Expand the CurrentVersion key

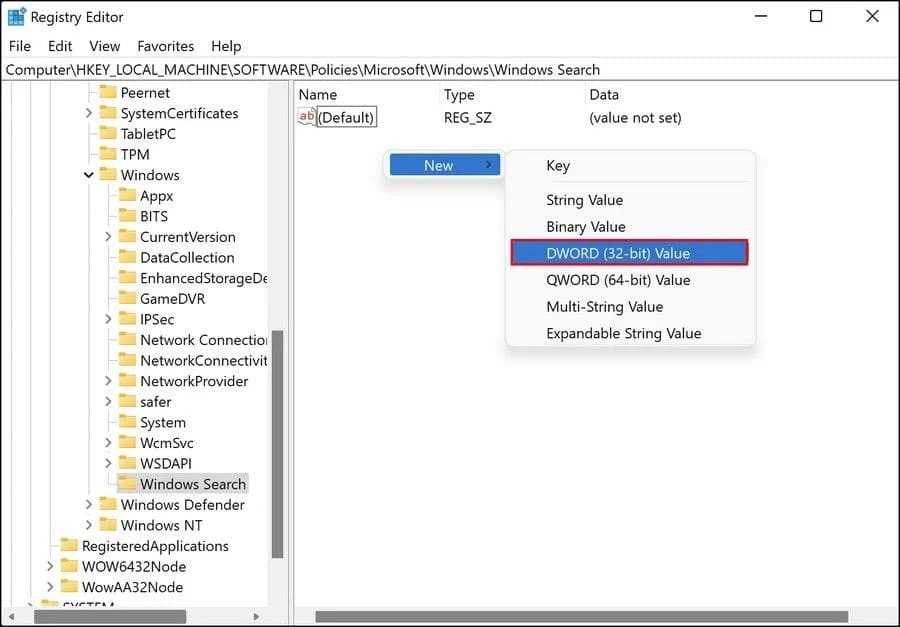(x=108, y=237)
